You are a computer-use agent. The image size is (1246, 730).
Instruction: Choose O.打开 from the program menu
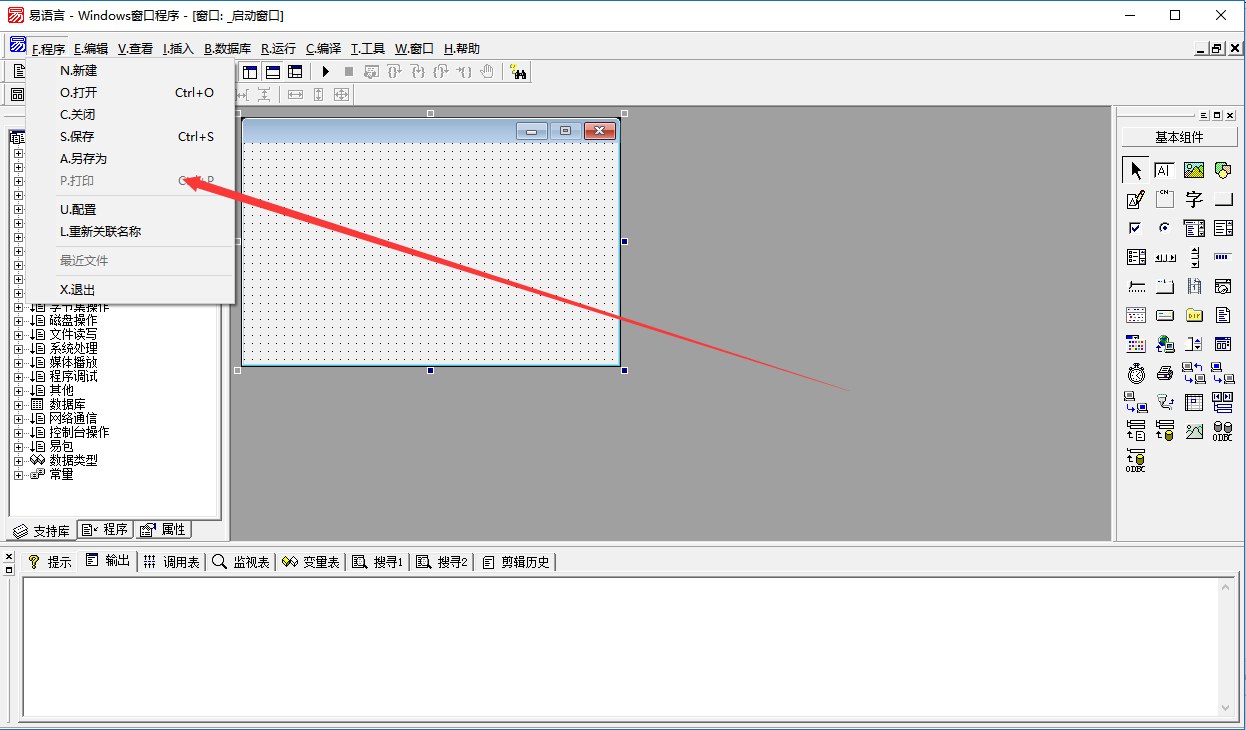[x=130, y=93]
